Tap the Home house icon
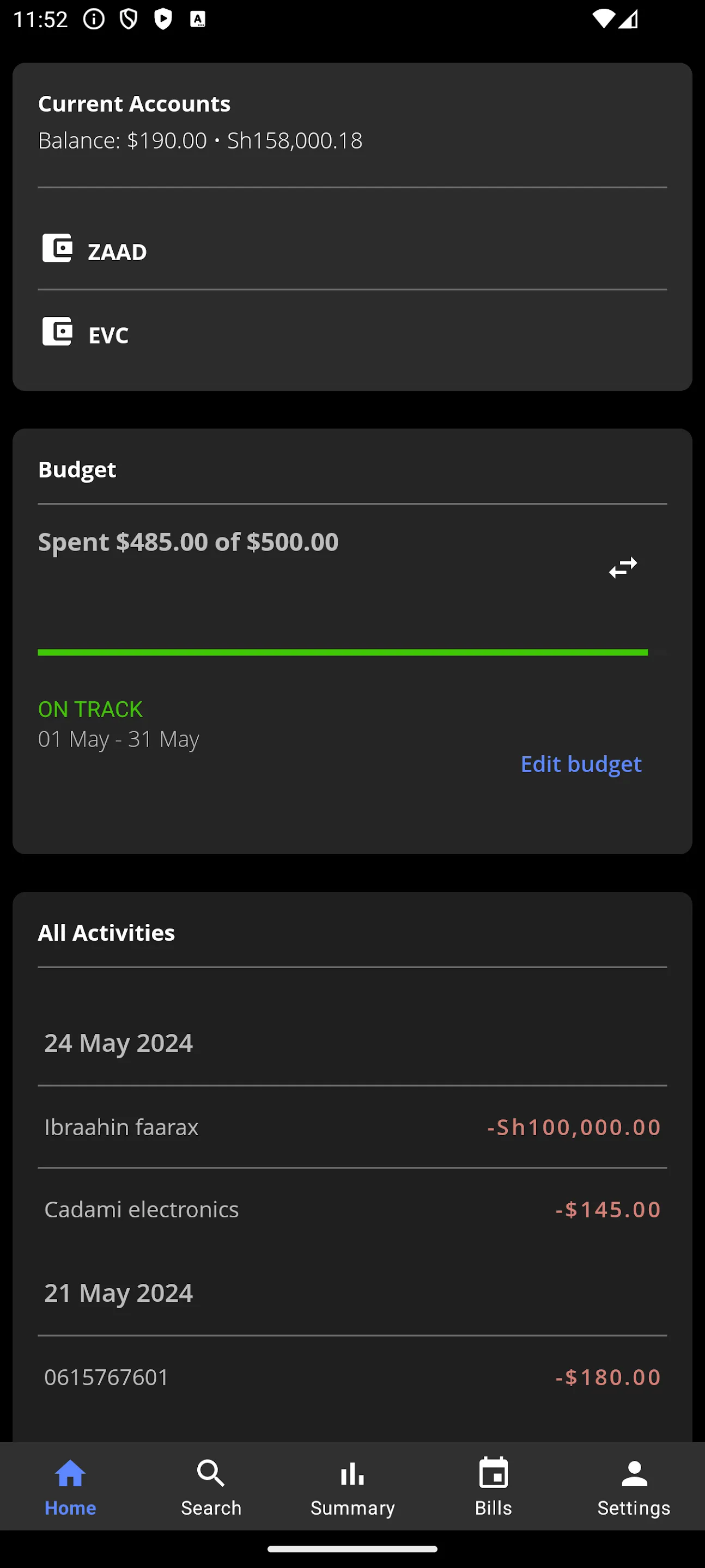Viewport: 705px width, 1568px height. click(x=70, y=1474)
